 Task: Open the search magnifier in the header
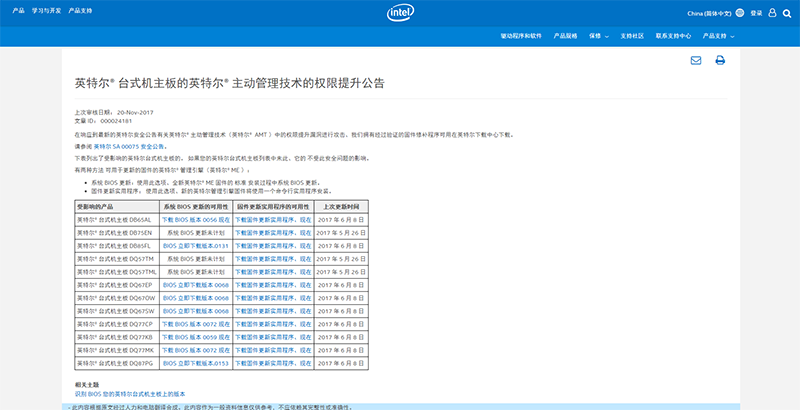coord(787,13)
